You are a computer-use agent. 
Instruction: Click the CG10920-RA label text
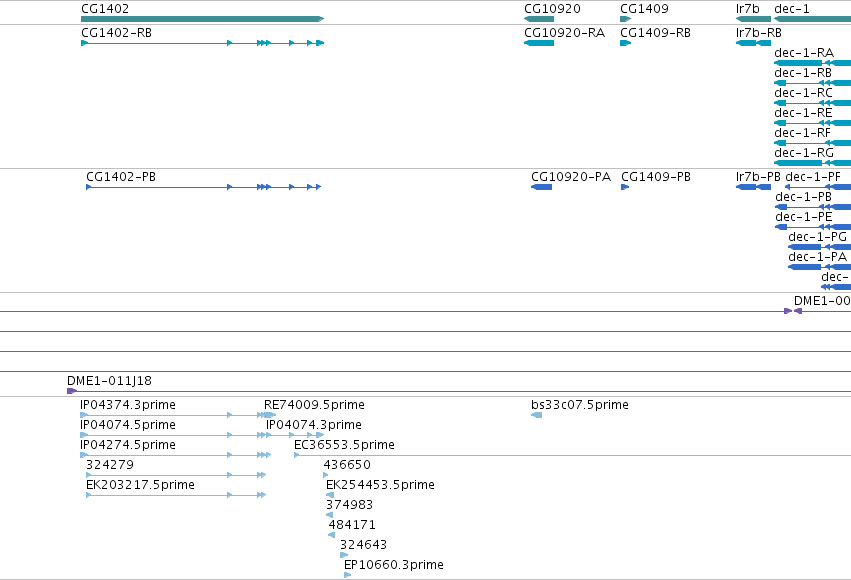coord(564,33)
